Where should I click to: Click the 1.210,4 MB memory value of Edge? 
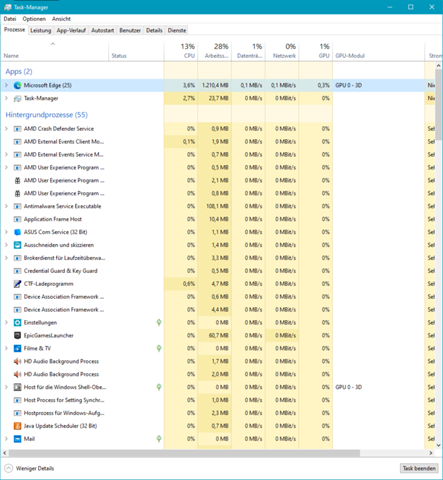tap(215, 85)
